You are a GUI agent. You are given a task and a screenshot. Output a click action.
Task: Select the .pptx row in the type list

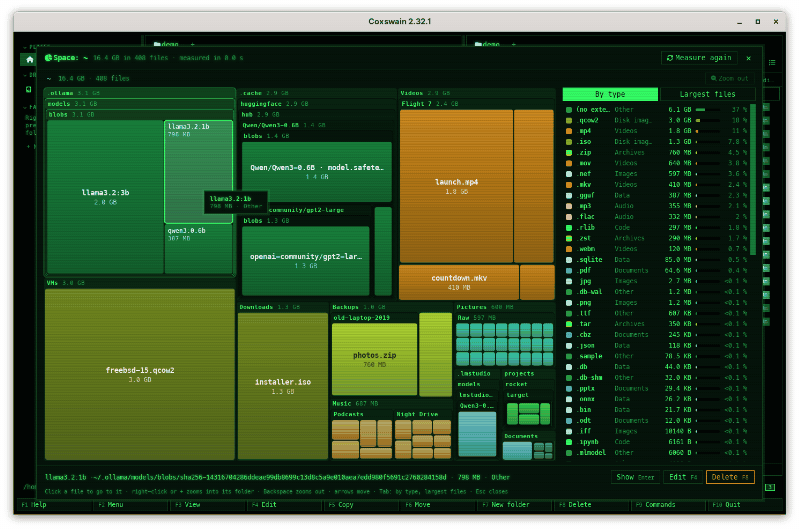click(656, 389)
